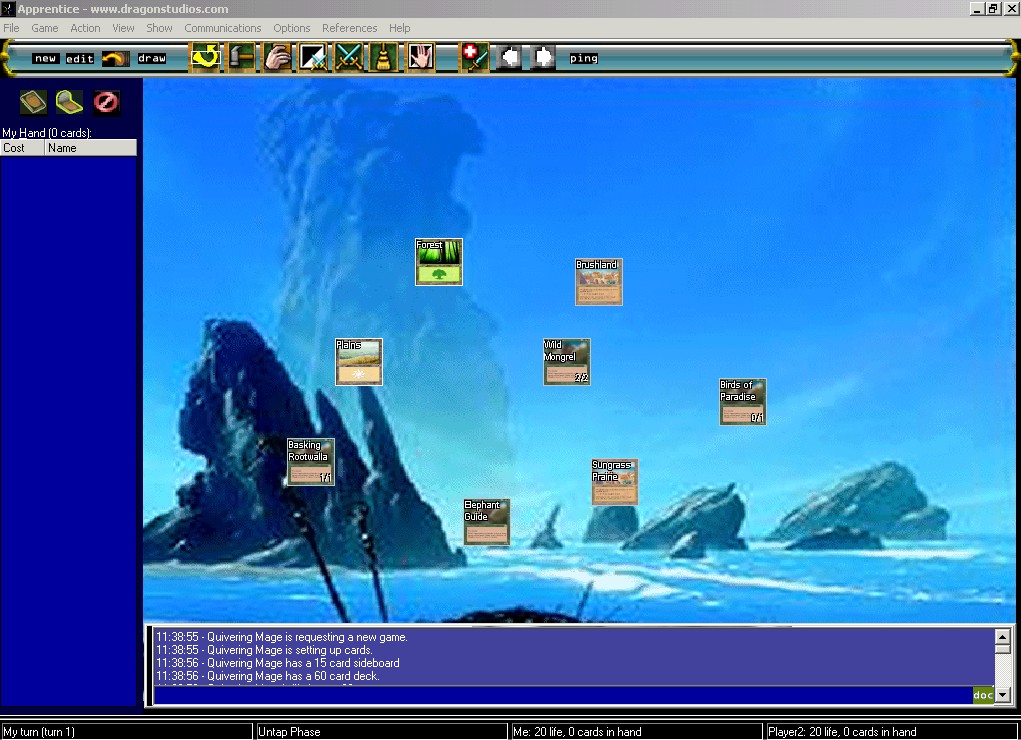
Task: Click the left arrow previous phase icon
Action: point(509,57)
